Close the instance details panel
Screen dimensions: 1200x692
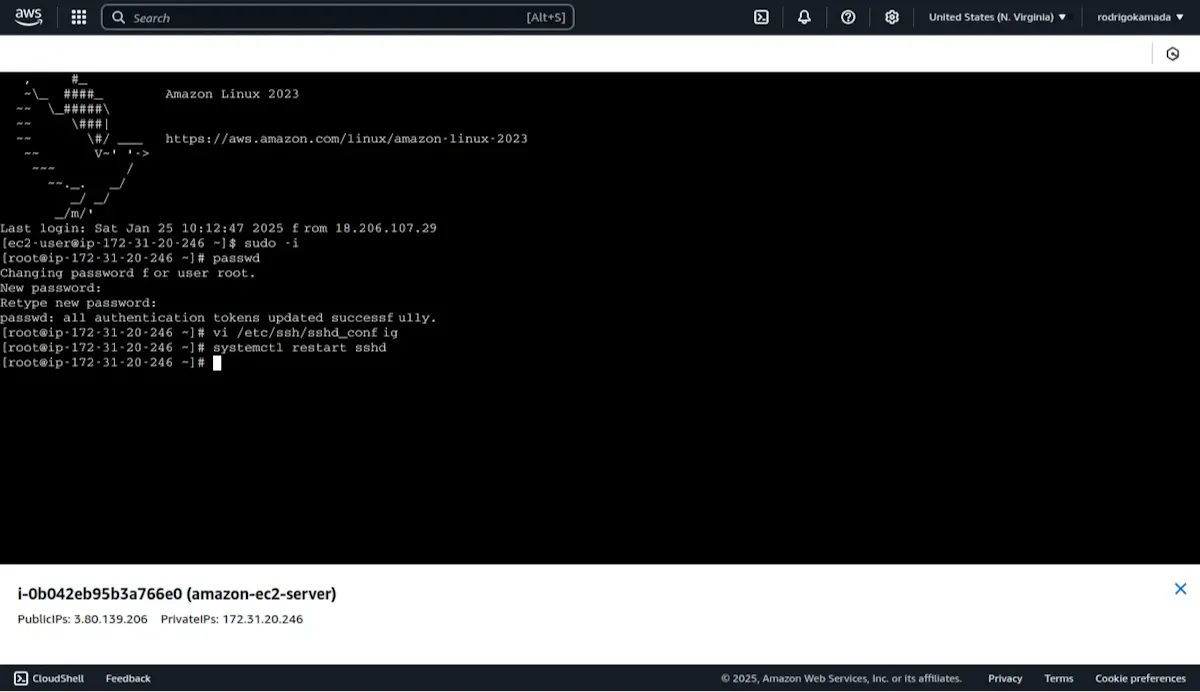(x=1180, y=589)
